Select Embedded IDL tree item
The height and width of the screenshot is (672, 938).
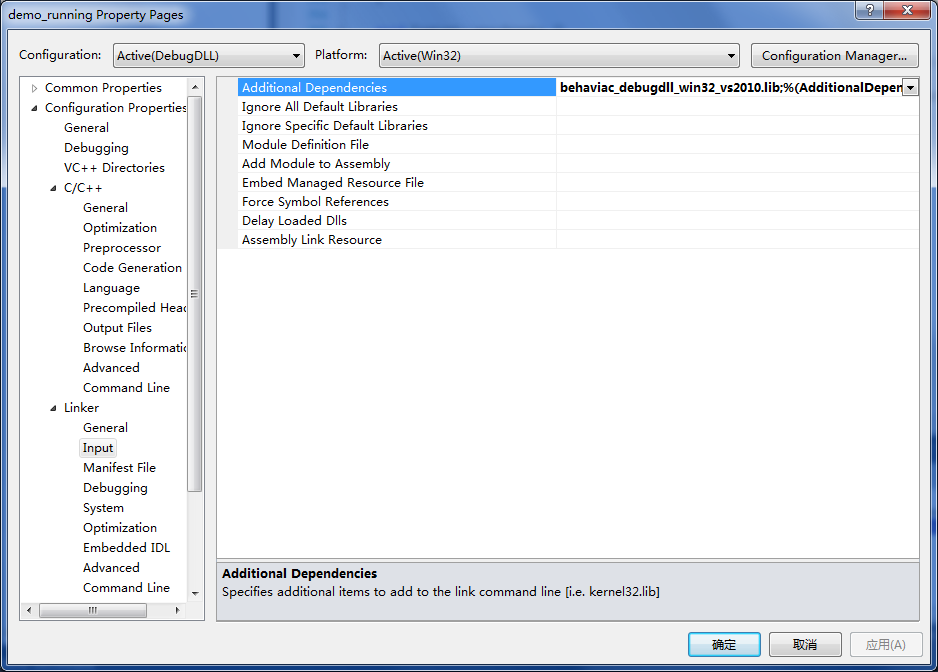point(126,548)
